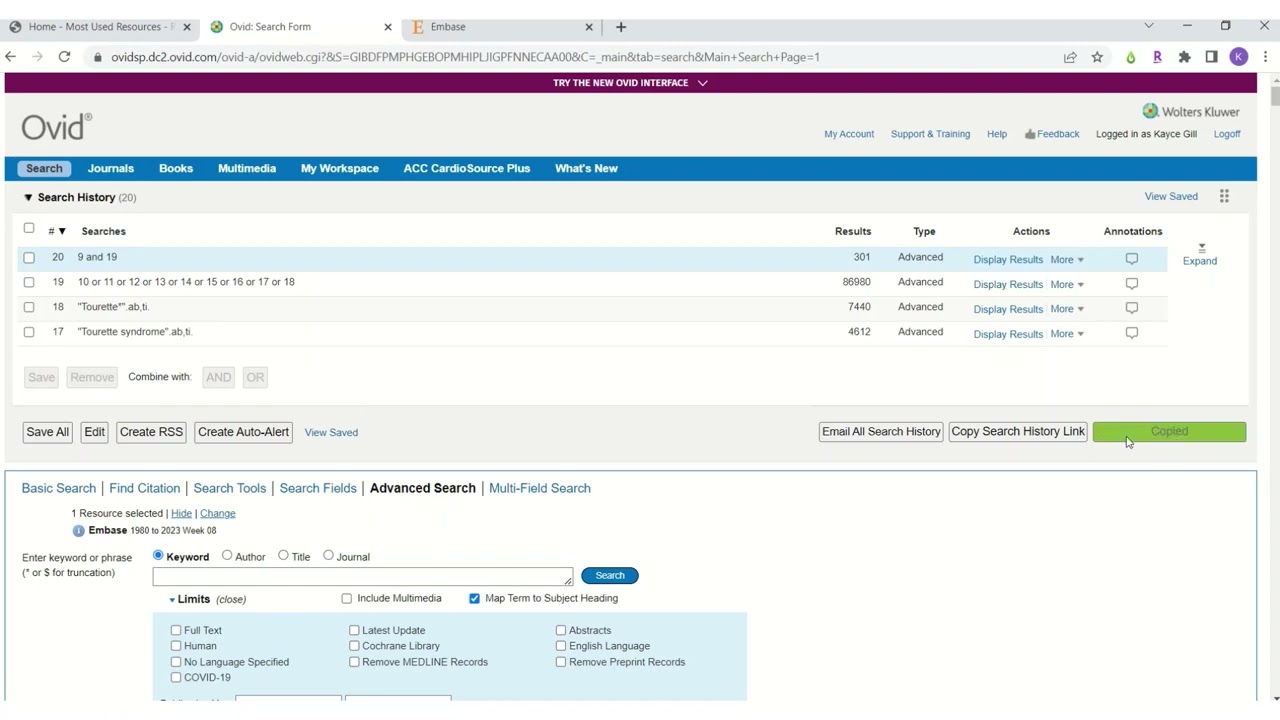Open the Chrome profile avatar K
The image size is (1280, 720).
click(x=1239, y=57)
